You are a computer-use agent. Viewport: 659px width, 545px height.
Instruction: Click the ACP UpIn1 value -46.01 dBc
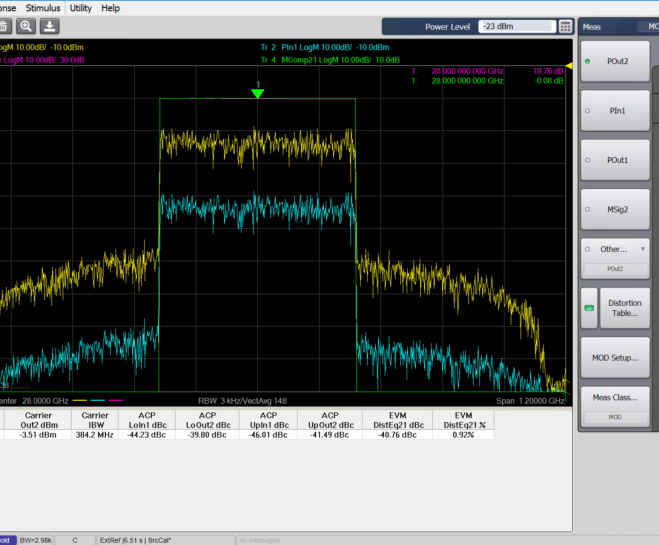coord(268,435)
